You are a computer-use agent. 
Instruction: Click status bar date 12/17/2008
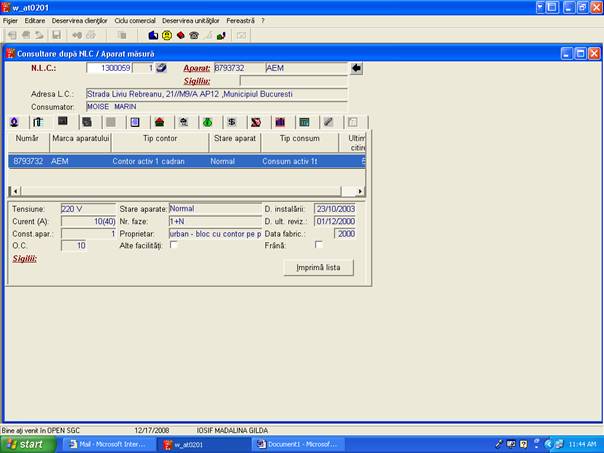(152, 430)
